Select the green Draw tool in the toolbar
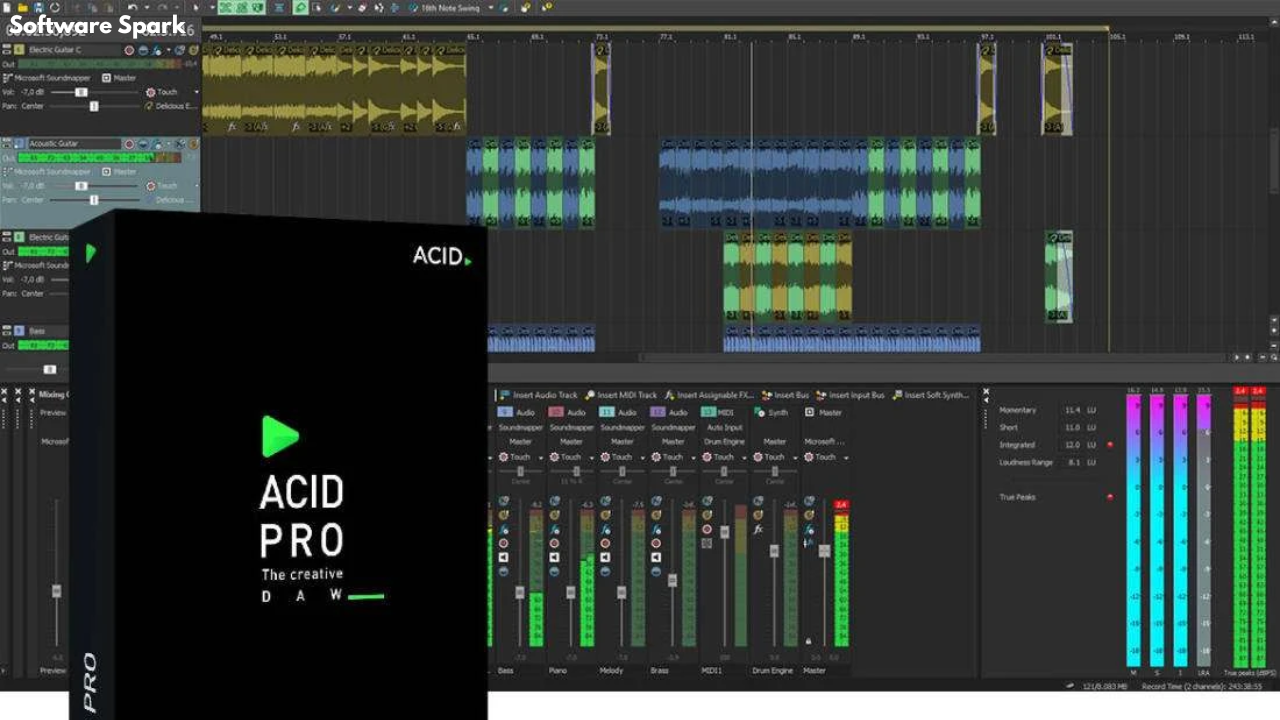Image resolution: width=1280 pixels, height=720 pixels. point(300,7)
